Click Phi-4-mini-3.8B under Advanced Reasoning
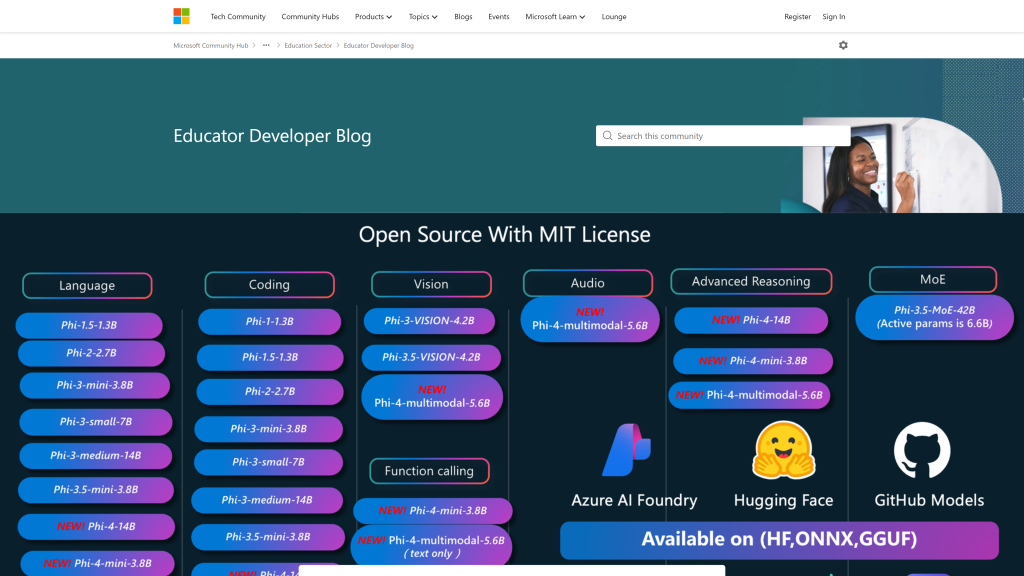Viewport: 1024px width, 576px height. [x=753, y=360]
